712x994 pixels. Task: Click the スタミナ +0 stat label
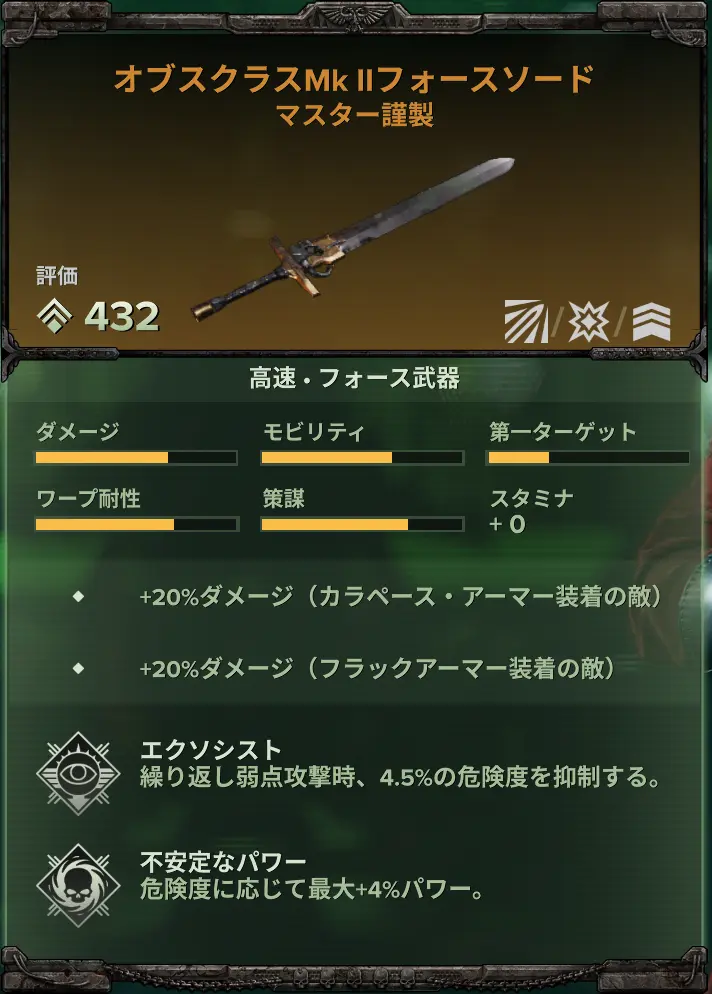531,511
